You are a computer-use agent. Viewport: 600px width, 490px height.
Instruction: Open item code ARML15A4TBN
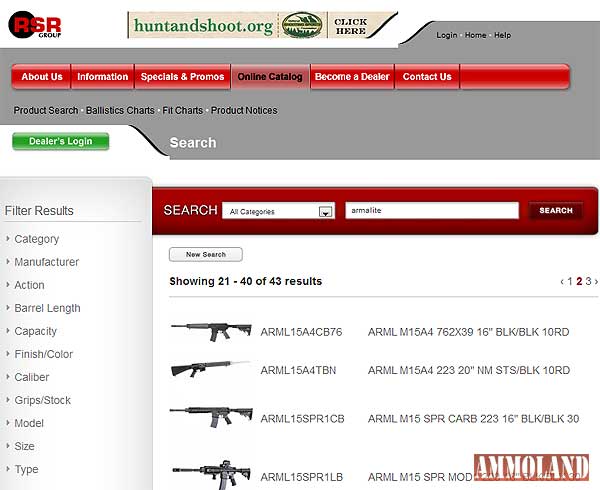298,370
